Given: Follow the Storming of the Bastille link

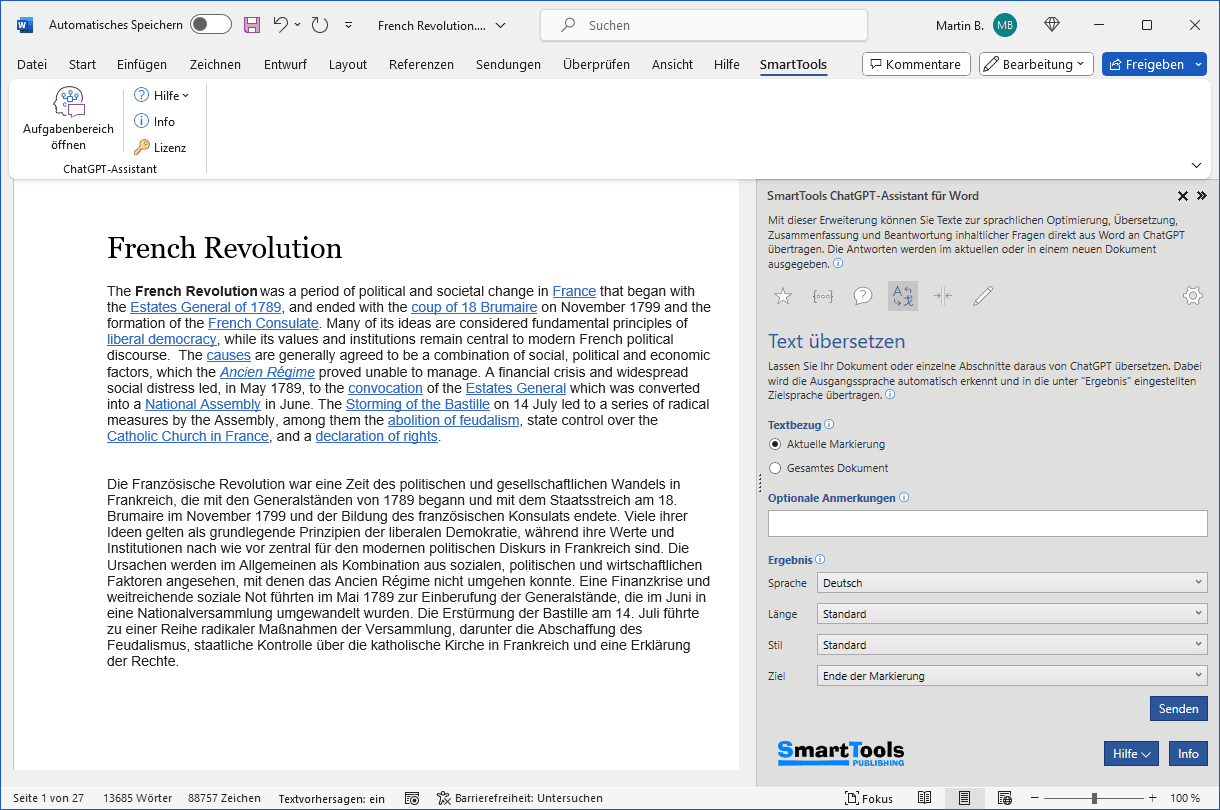Looking at the screenshot, I should coord(417,405).
